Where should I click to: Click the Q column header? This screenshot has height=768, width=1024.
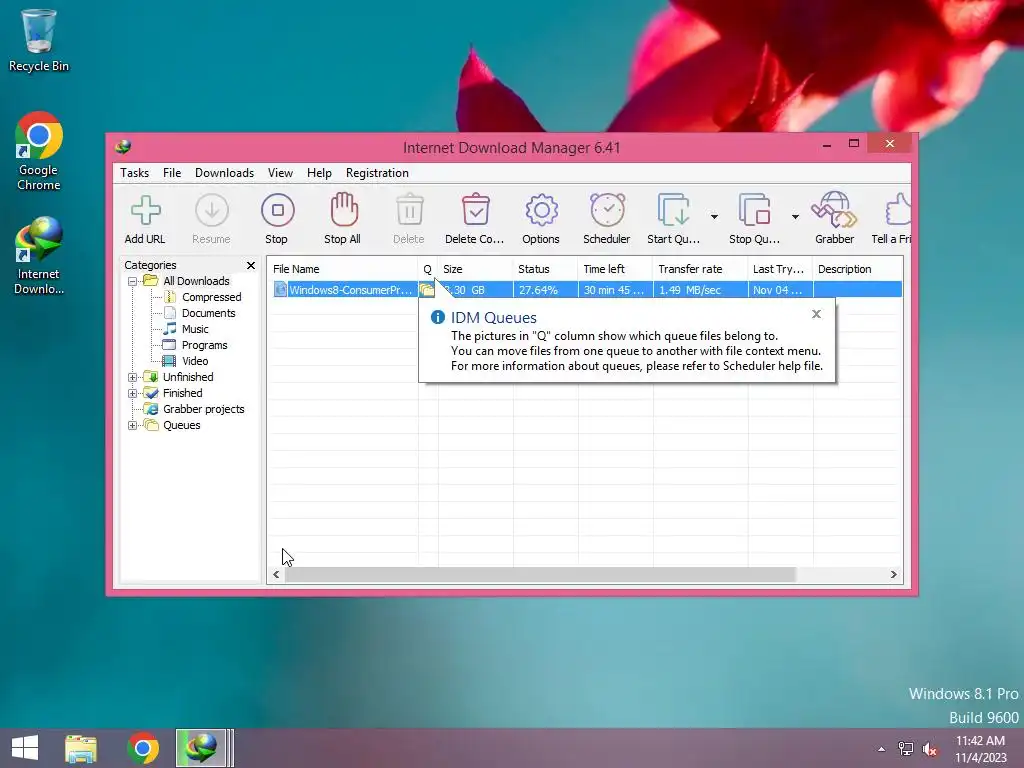(428, 269)
